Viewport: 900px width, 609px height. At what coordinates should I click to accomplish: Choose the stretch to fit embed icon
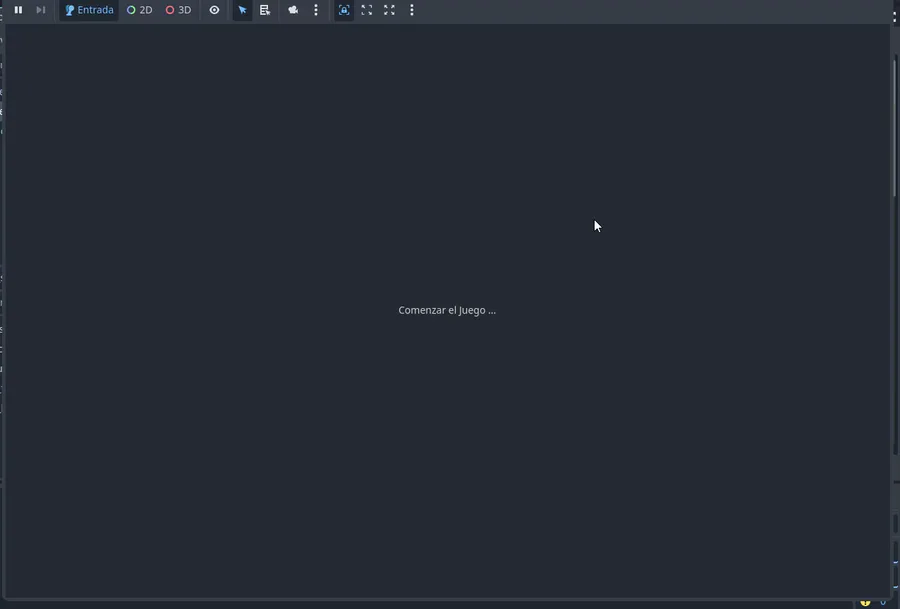[389, 10]
